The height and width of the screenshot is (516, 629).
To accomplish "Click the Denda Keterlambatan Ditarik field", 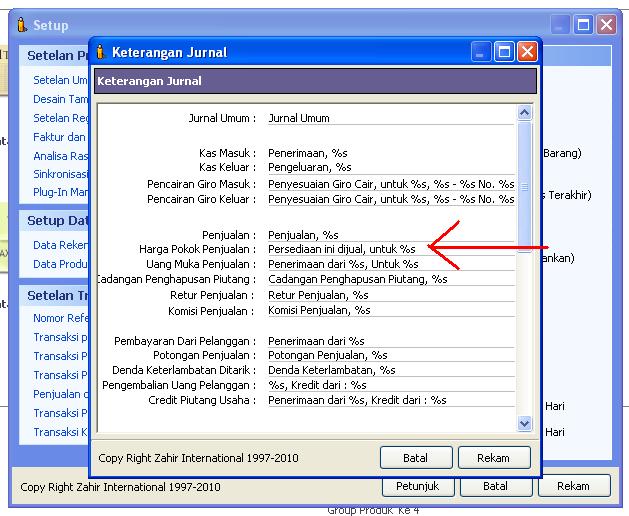I will [x=390, y=370].
